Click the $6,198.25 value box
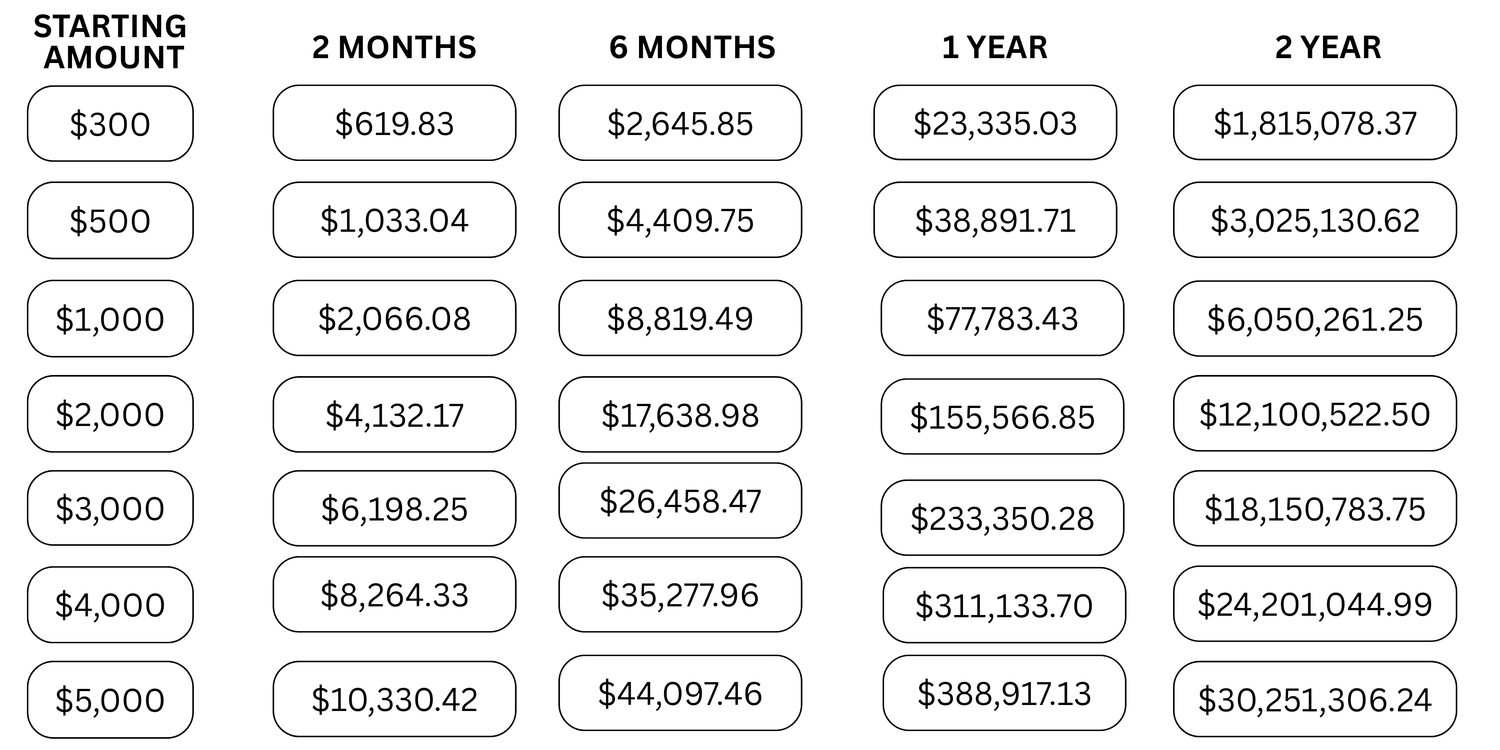Viewport: 1500px width, 750px height. pos(394,509)
